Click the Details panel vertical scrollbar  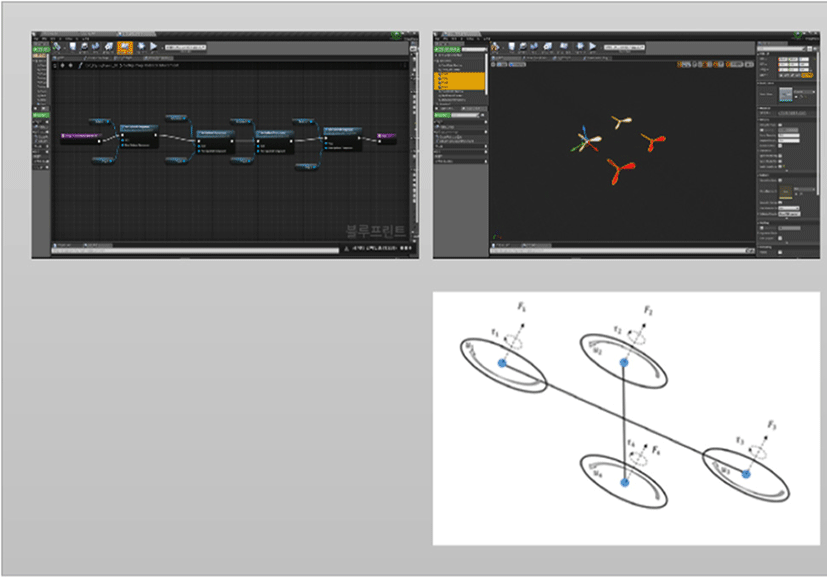816,121
